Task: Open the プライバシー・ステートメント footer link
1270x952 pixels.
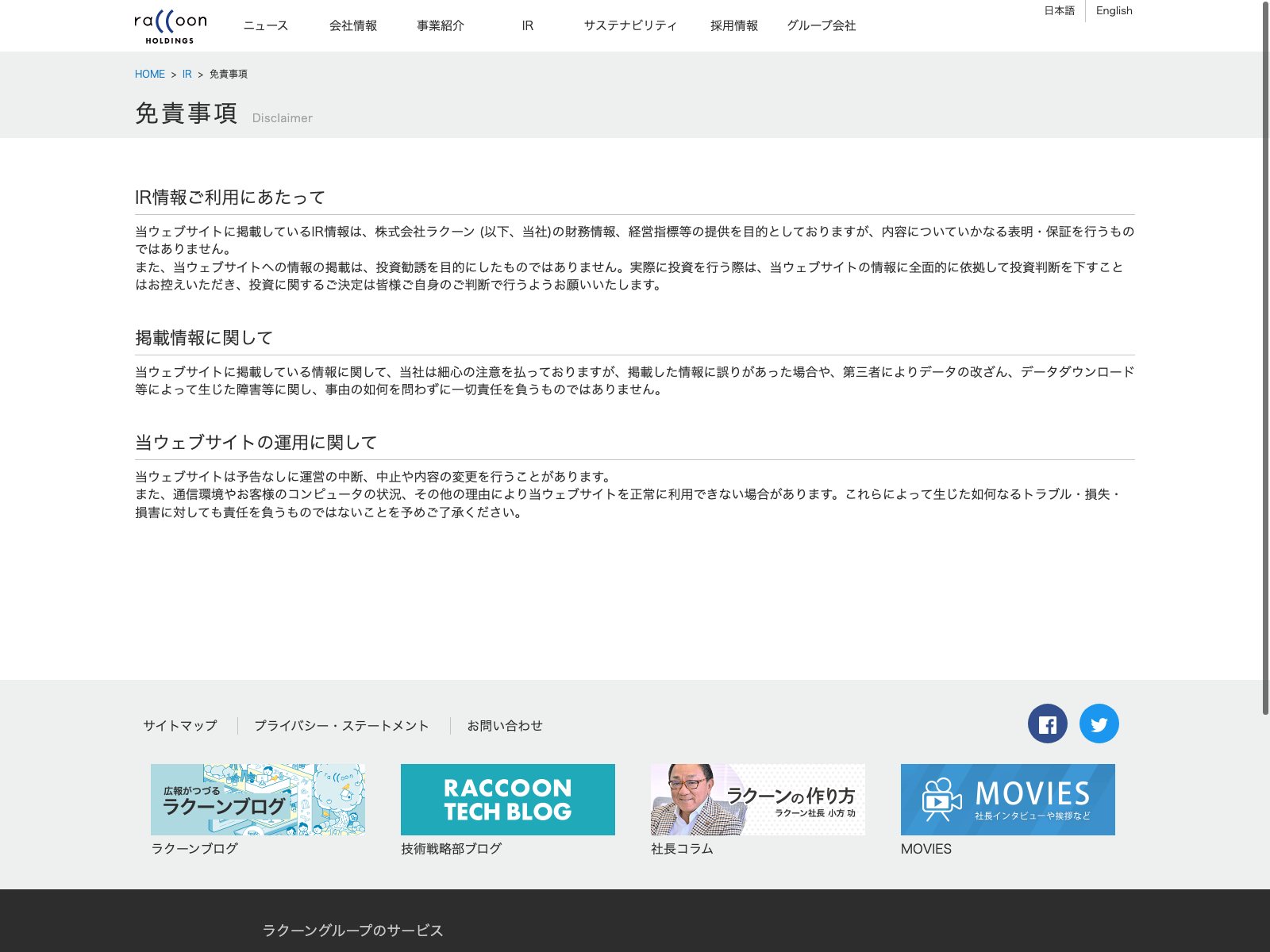Action: (x=341, y=726)
